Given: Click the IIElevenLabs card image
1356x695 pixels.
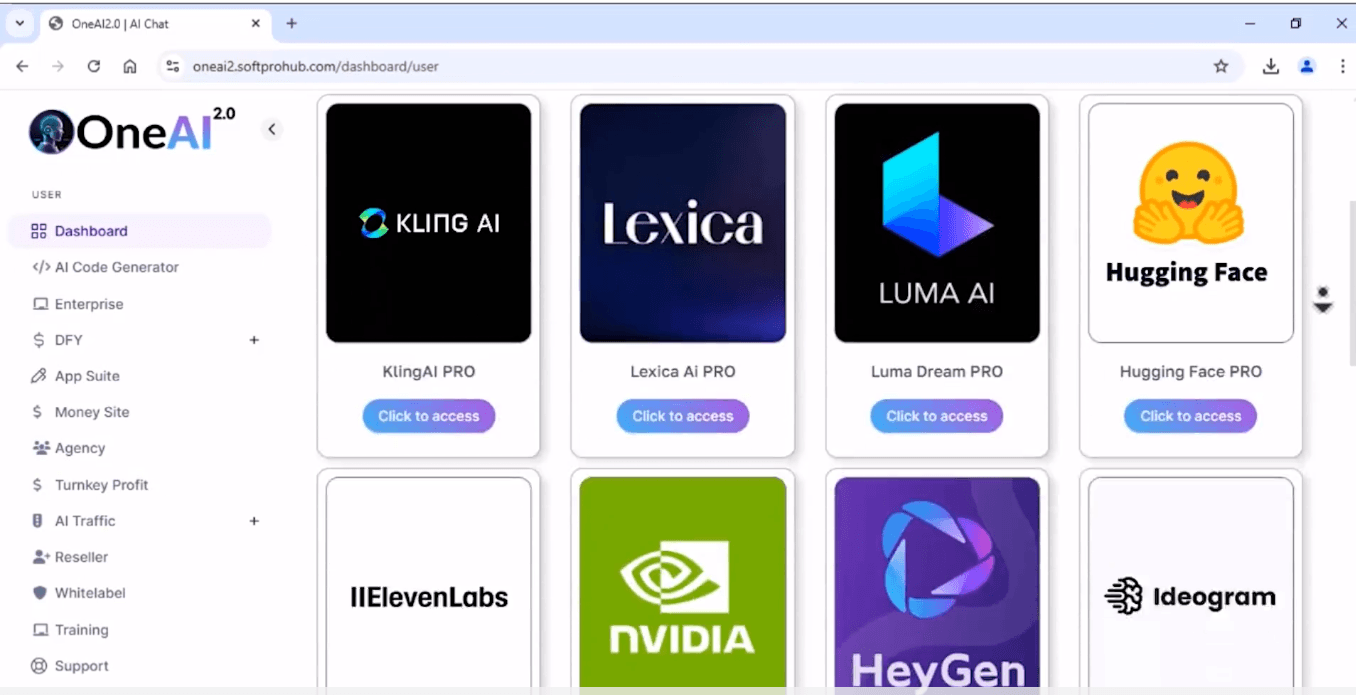Looking at the screenshot, I should pos(429,583).
